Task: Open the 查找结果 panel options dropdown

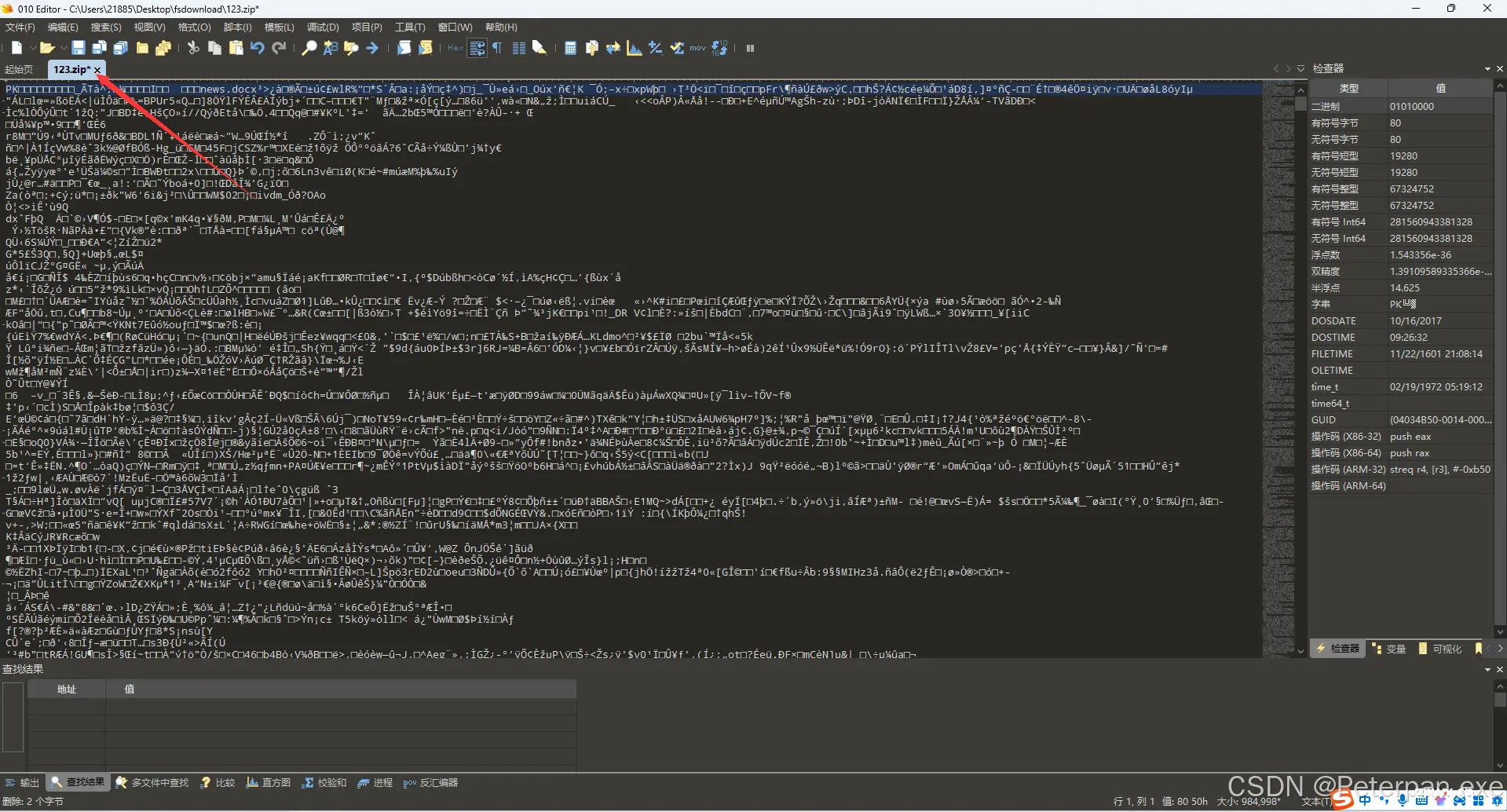Action: (1487, 669)
